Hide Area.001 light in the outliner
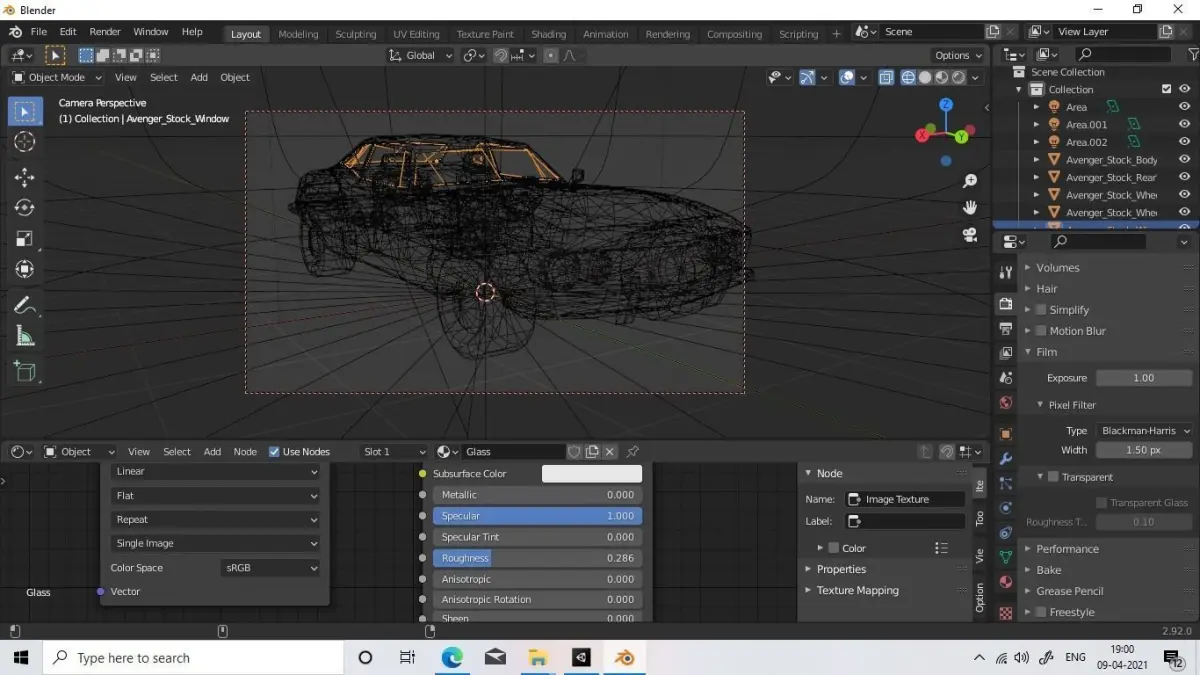Image resolution: width=1200 pixels, height=675 pixels. point(1184,125)
